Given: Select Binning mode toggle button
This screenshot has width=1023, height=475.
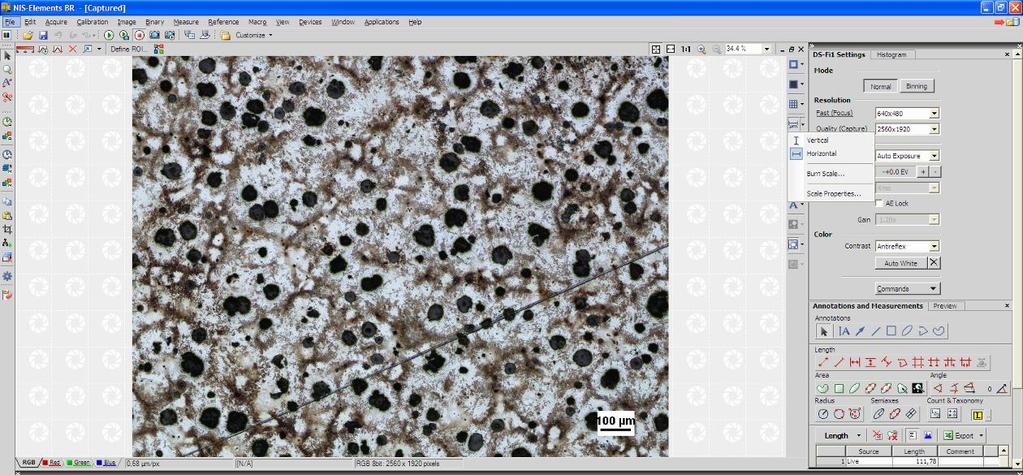Looking at the screenshot, I should tap(917, 86).
